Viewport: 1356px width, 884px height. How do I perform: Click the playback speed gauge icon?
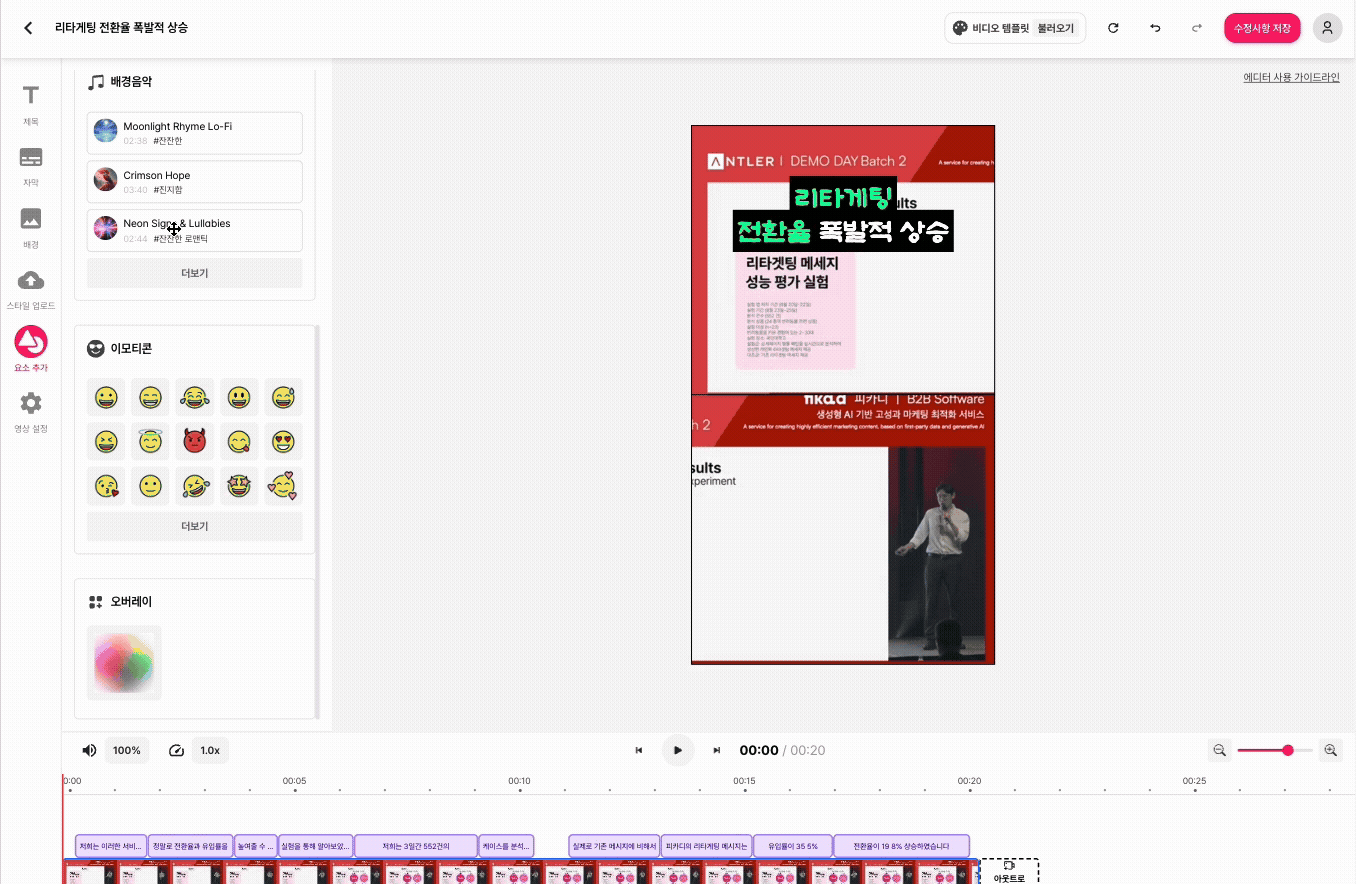click(177, 750)
